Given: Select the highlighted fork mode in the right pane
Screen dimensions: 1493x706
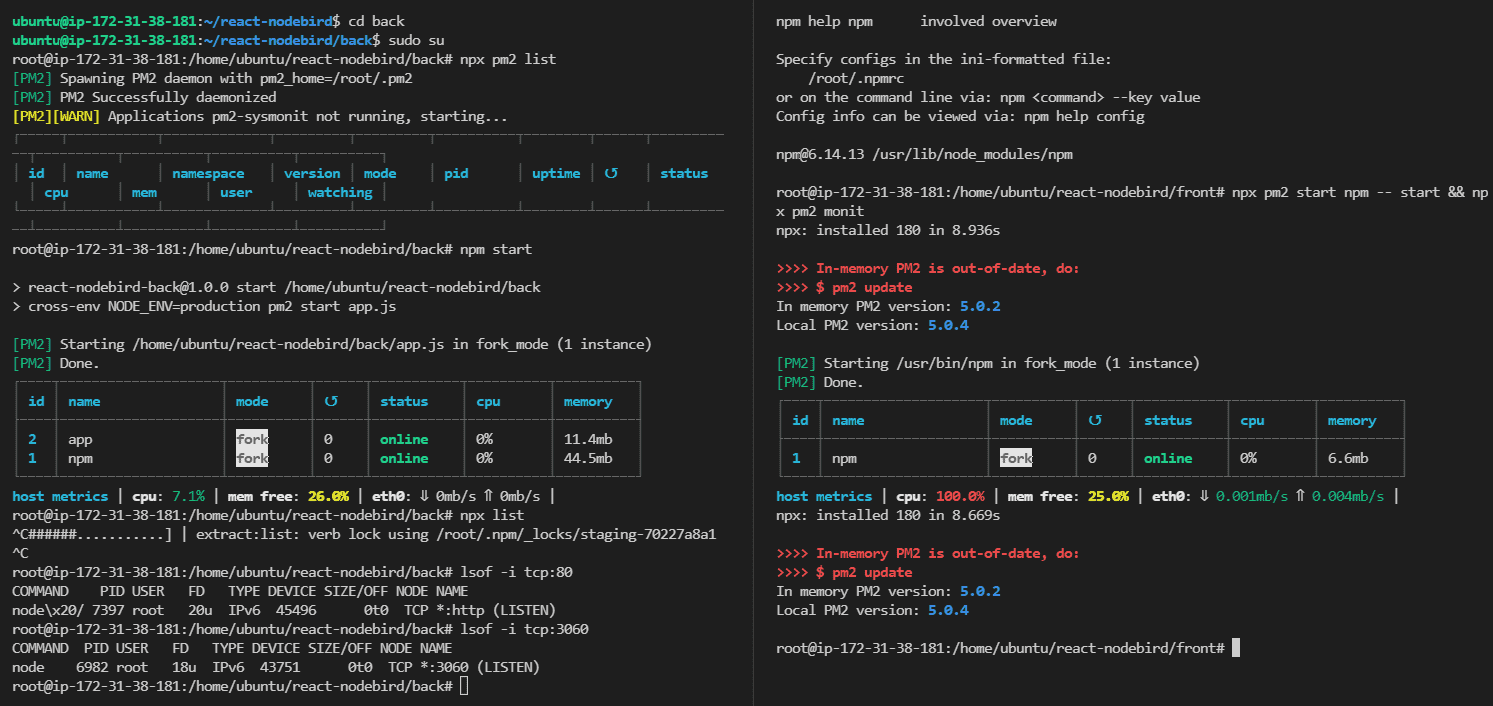Looking at the screenshot, I should 1016,458.
